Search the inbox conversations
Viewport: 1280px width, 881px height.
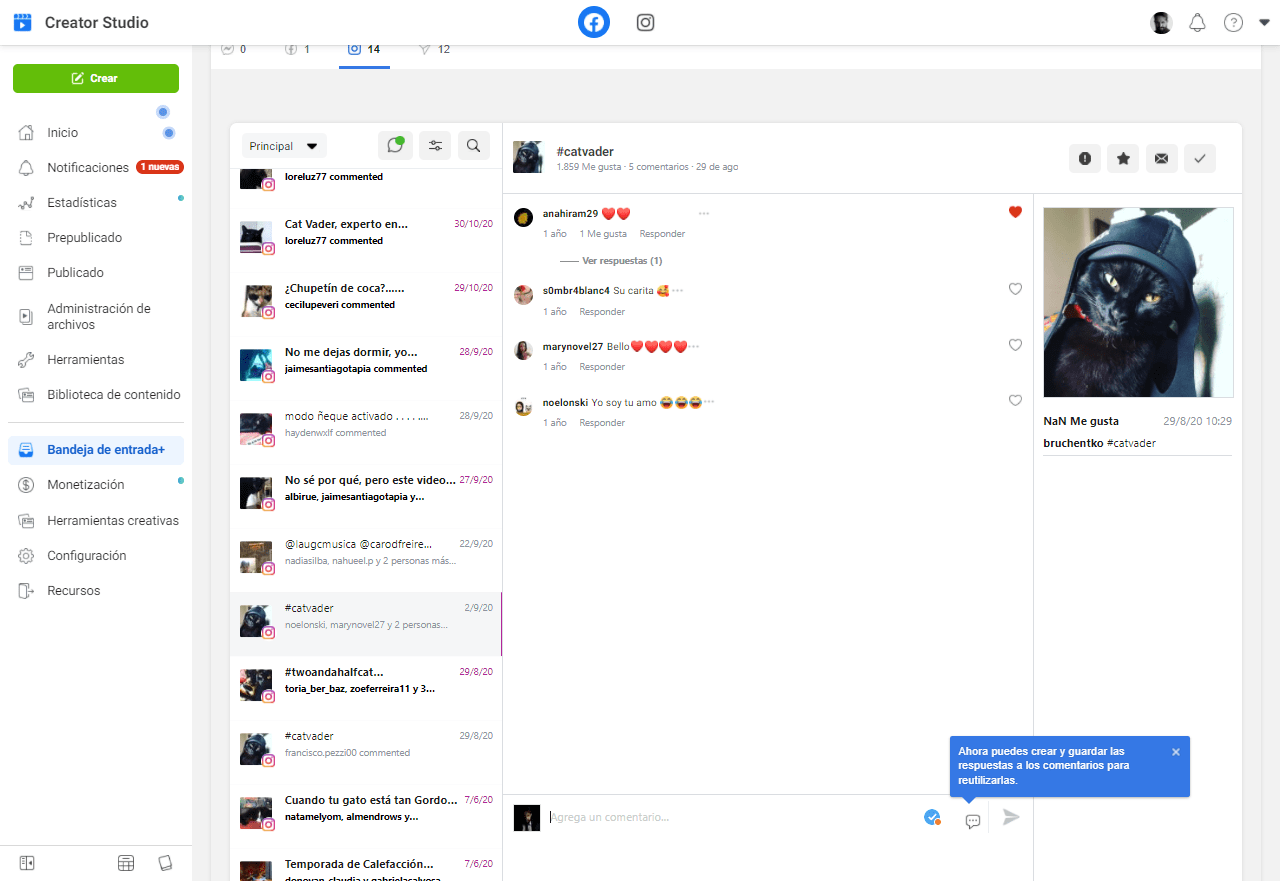pyautogui.click(x=474, y=146)
